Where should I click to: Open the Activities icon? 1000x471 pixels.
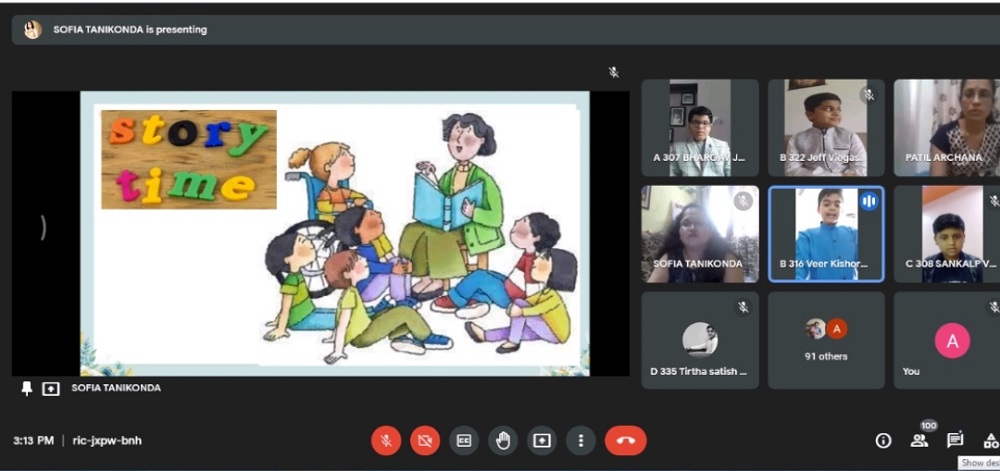pyautogui.click(x=990, y=440)
